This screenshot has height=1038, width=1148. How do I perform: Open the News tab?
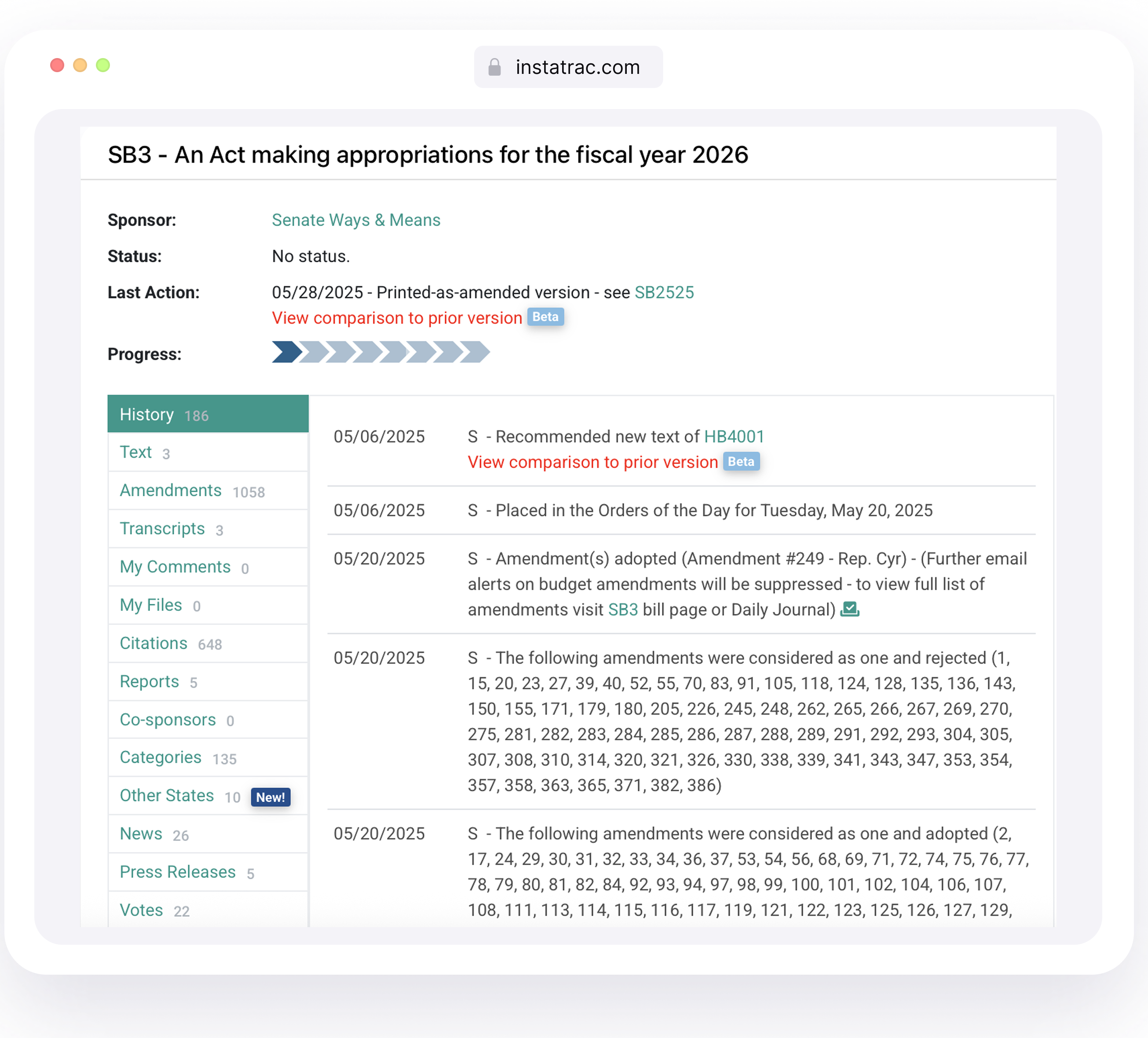coord(208,833)
